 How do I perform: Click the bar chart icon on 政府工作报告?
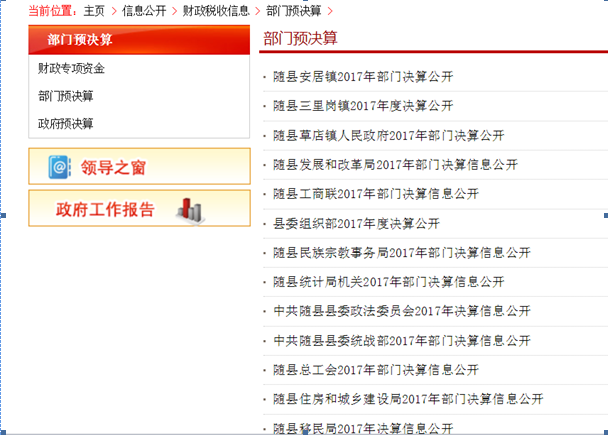pyautogui.click(x=190, y=209)
